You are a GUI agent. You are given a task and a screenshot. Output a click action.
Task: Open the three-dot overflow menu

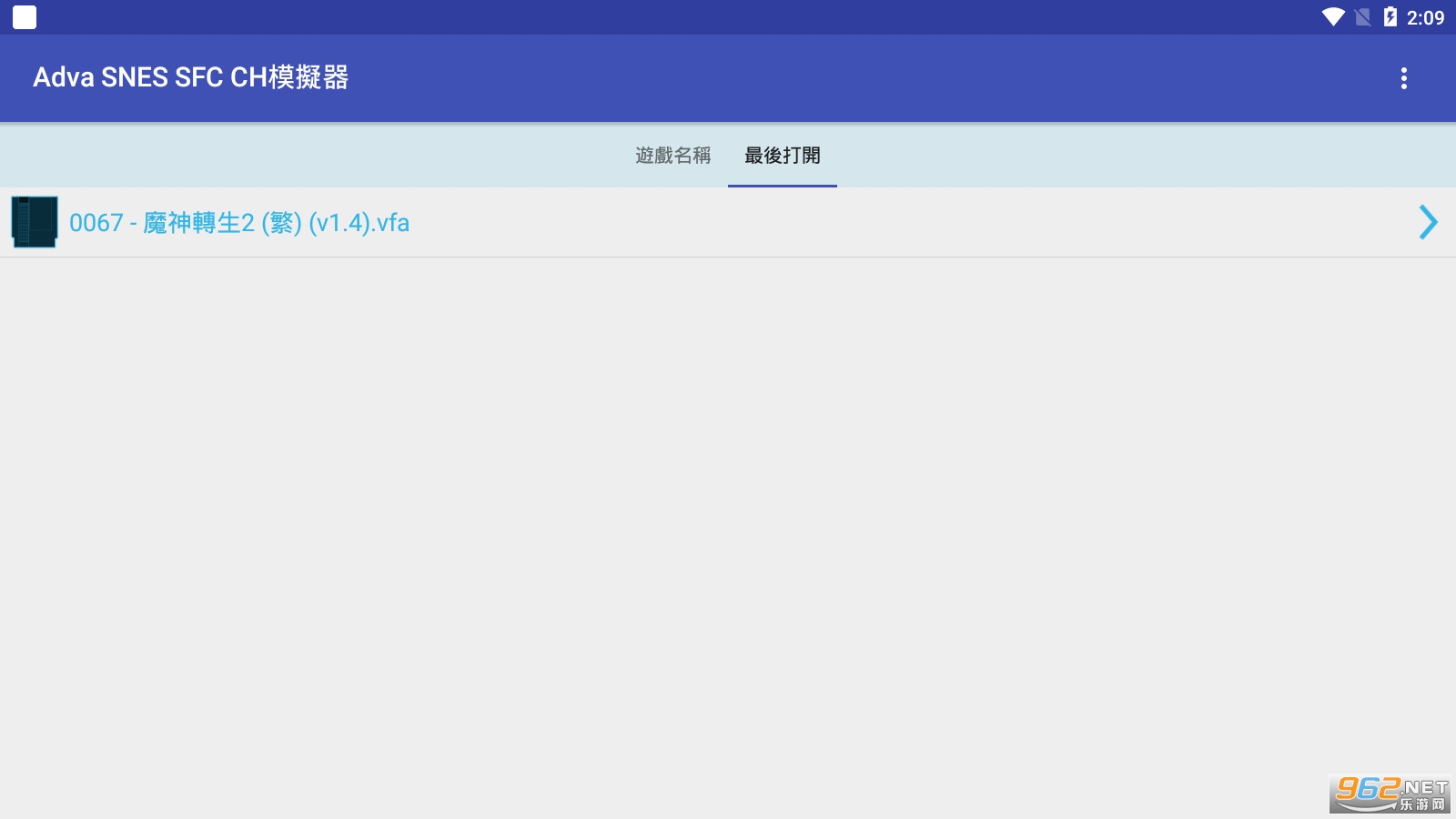[x=1404, y=78]
